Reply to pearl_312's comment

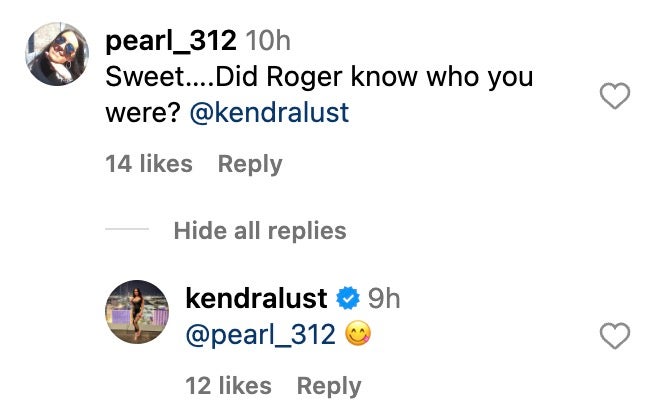click(x=250, y=164)
